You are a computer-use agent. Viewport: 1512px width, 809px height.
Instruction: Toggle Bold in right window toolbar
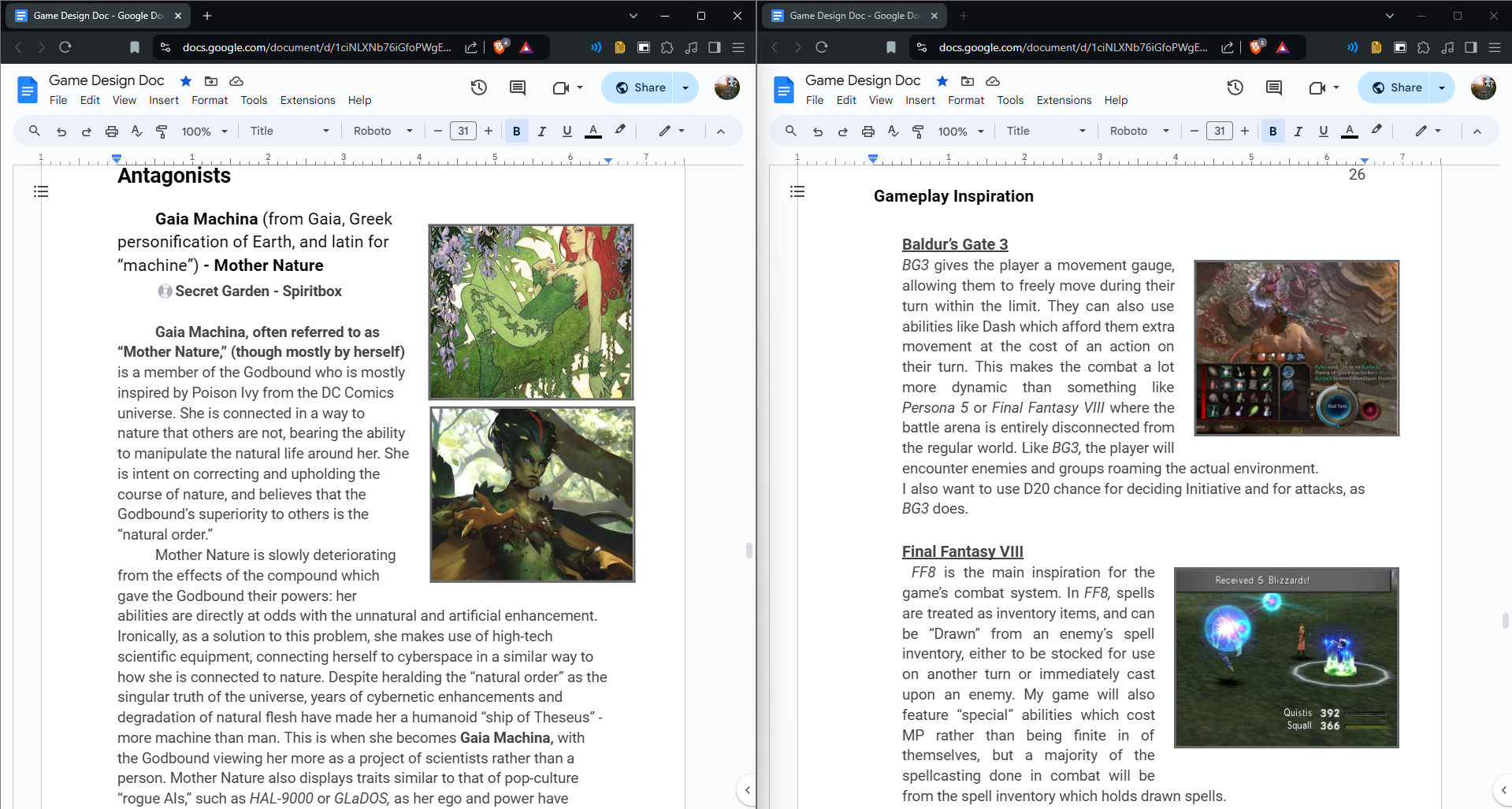pyautogui.click(x=1273, y=132)
